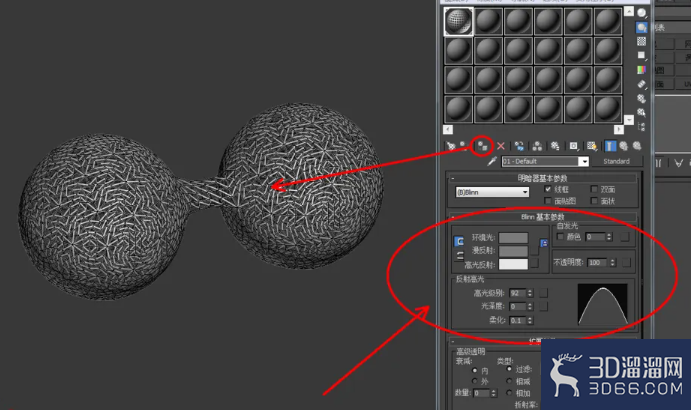
Task: Click the Make Material Copy icon
Action: (x=520, y=146)
